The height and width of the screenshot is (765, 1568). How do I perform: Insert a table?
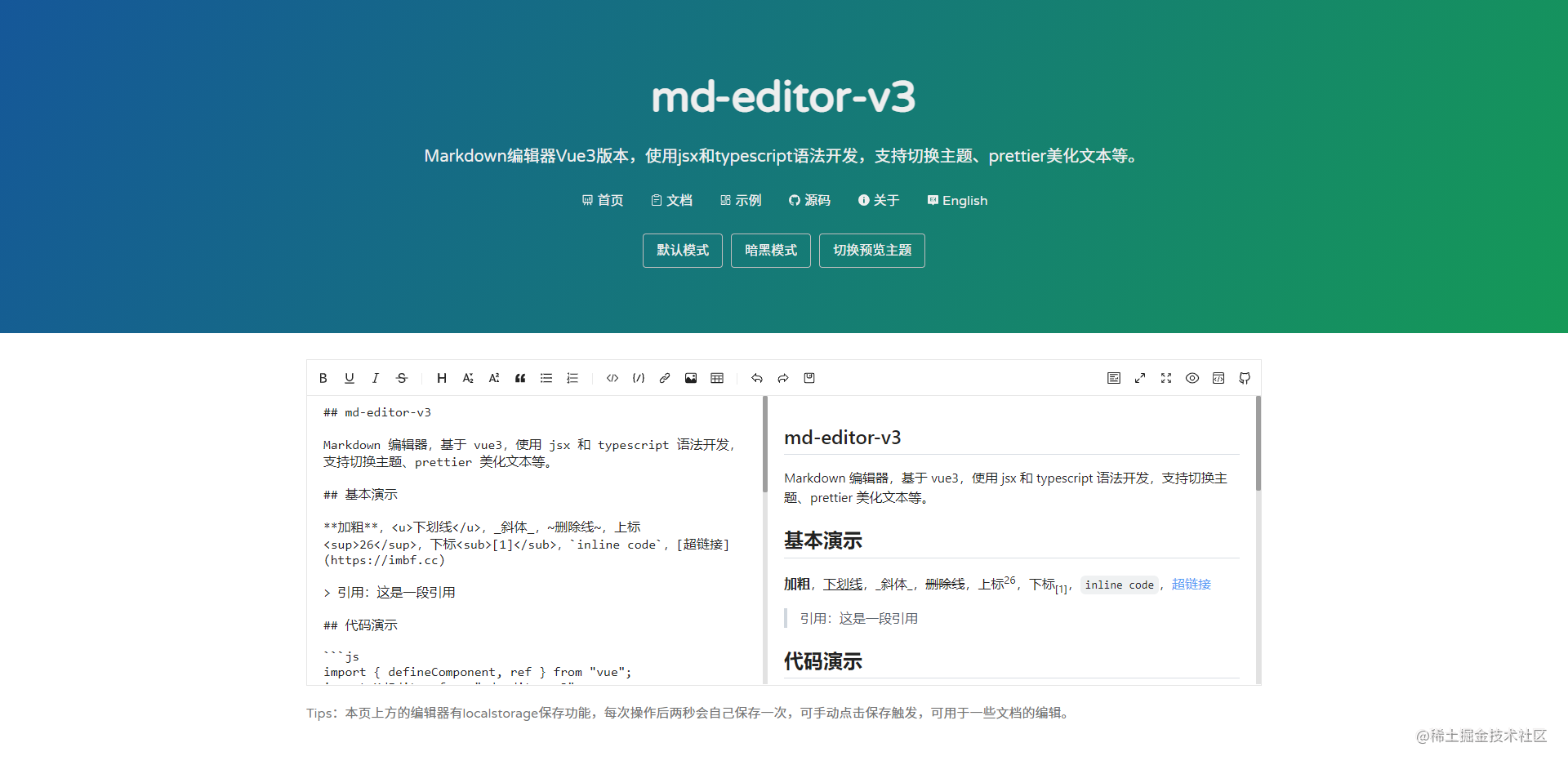pos(716,378)
